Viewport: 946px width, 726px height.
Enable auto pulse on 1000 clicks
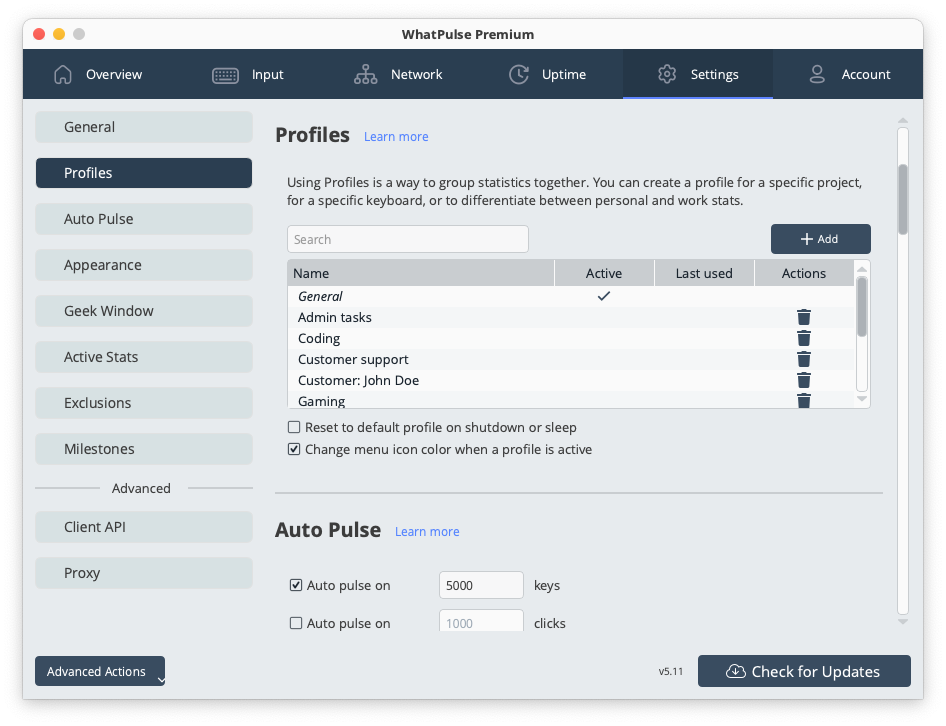pyautogui.click(x=296, y=623)
